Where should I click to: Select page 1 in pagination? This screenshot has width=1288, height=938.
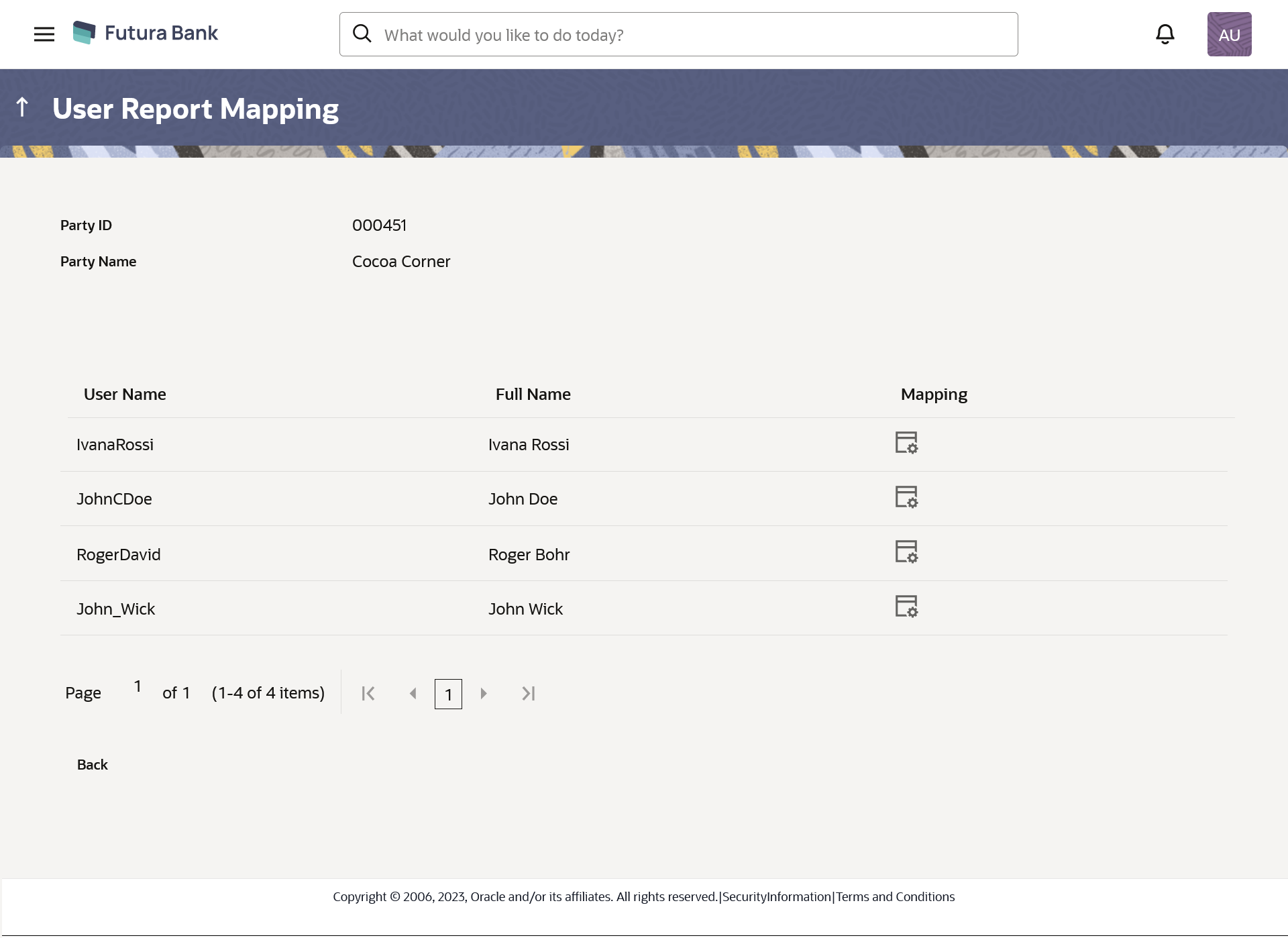448,694
